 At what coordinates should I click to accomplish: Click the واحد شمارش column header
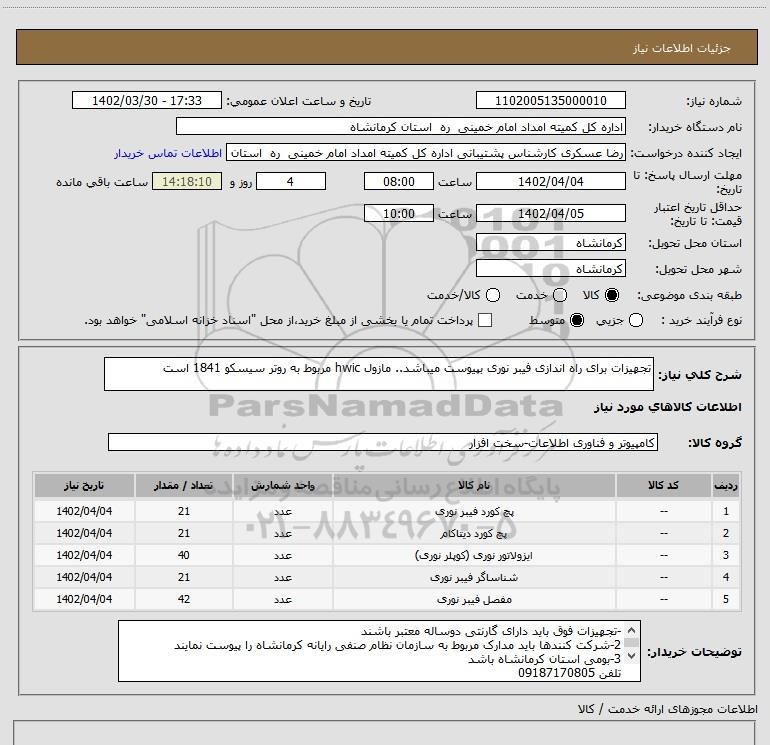(283, 486)
